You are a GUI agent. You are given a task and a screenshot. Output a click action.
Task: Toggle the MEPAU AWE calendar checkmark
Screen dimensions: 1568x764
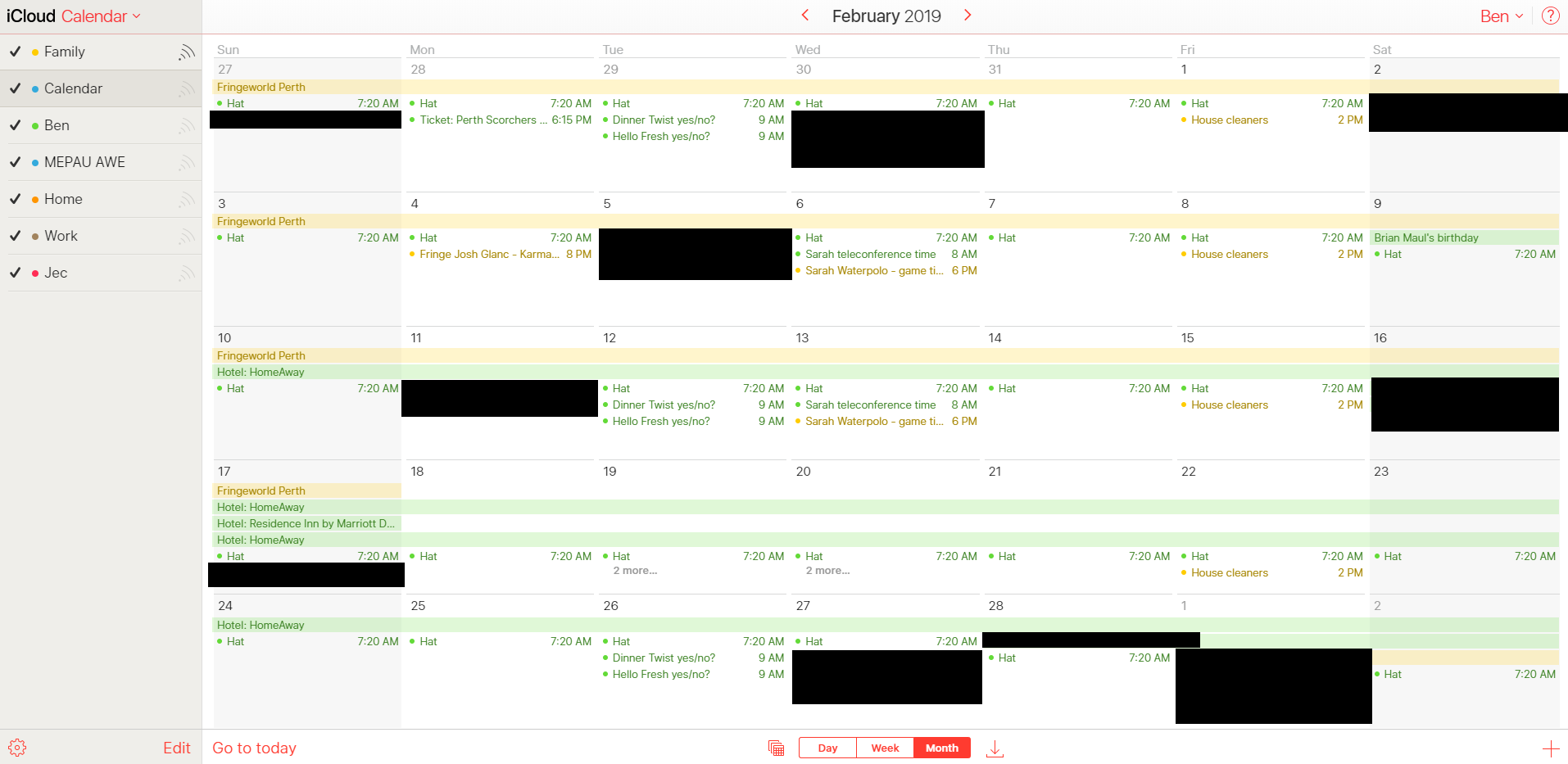coord(15,162)
